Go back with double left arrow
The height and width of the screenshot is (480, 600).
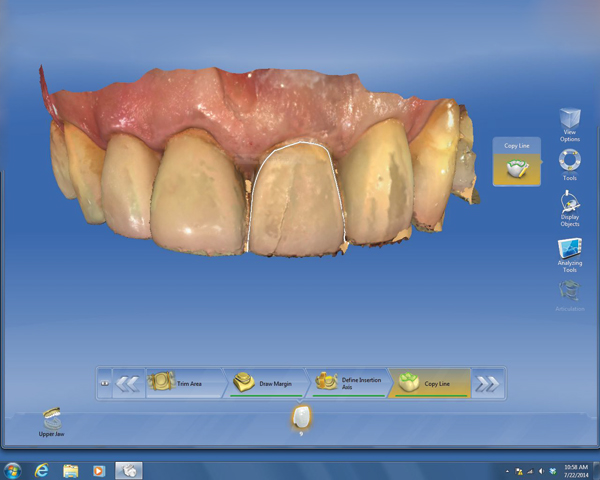(127, 383)
